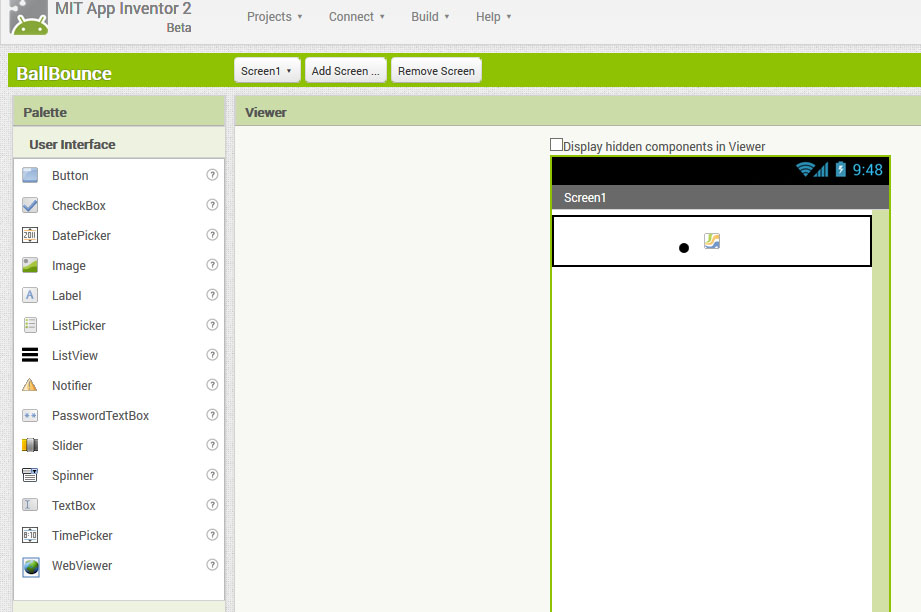Open help for DatePicker component
Viewport: 921px width, 612px height.
click(212, 234)
